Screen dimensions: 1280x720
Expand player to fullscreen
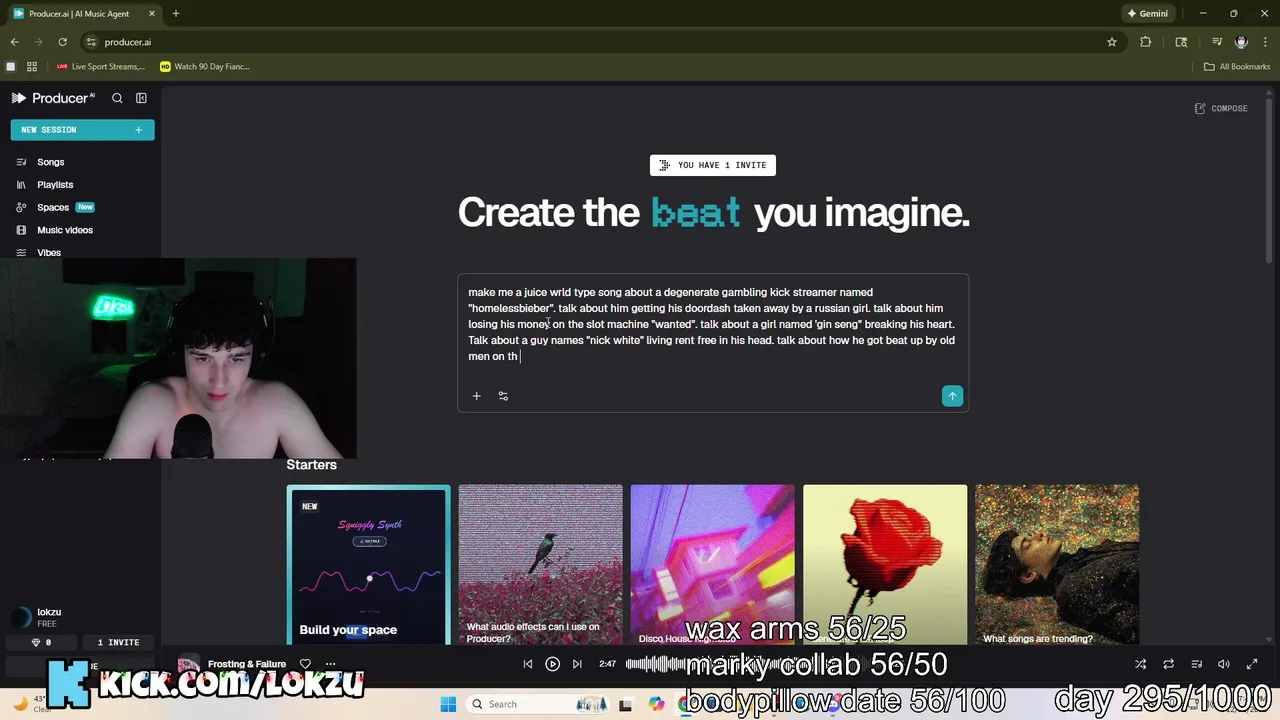tap(1251, 664)
